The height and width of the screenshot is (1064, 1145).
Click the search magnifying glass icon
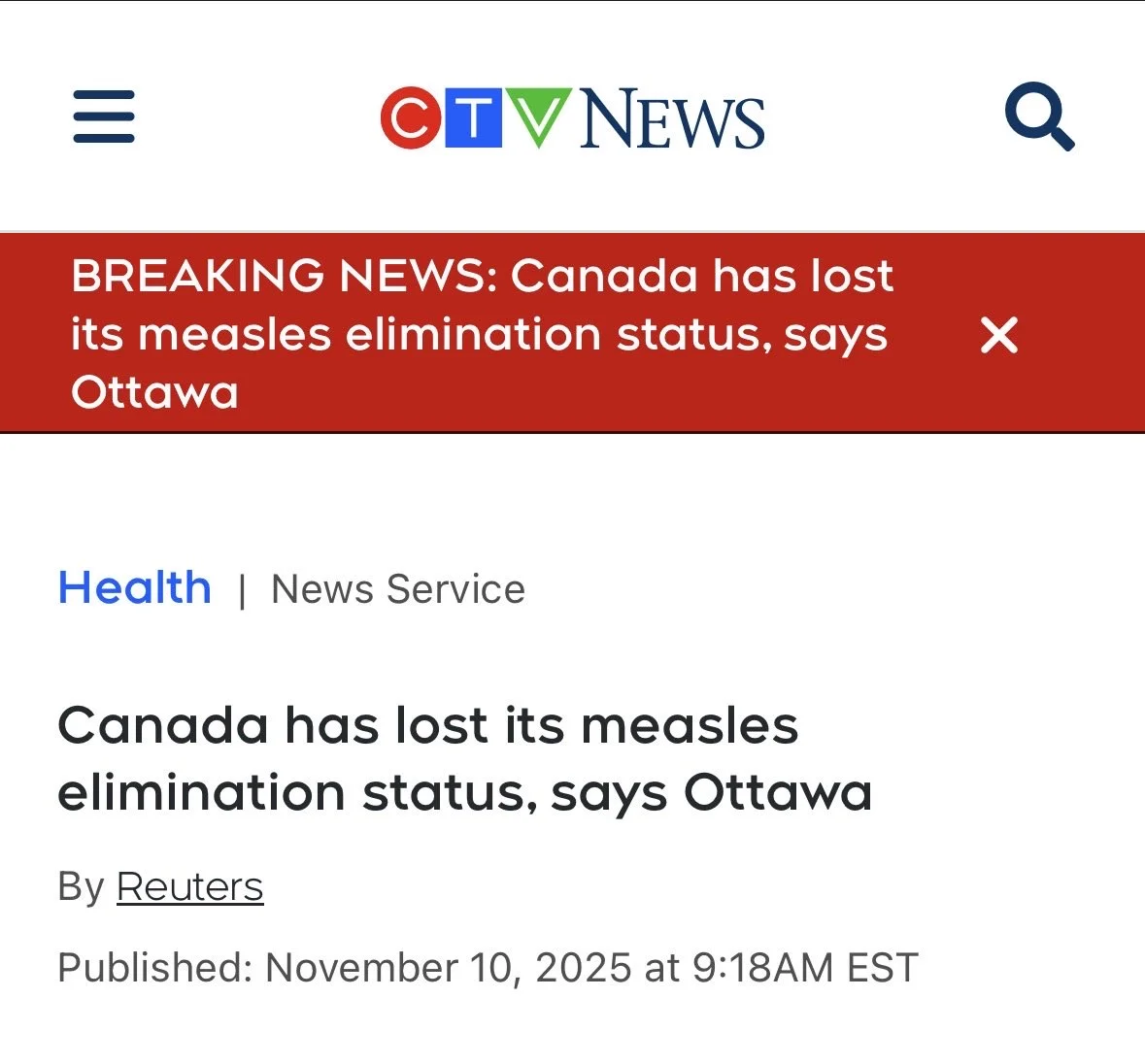coord(1038,117)
